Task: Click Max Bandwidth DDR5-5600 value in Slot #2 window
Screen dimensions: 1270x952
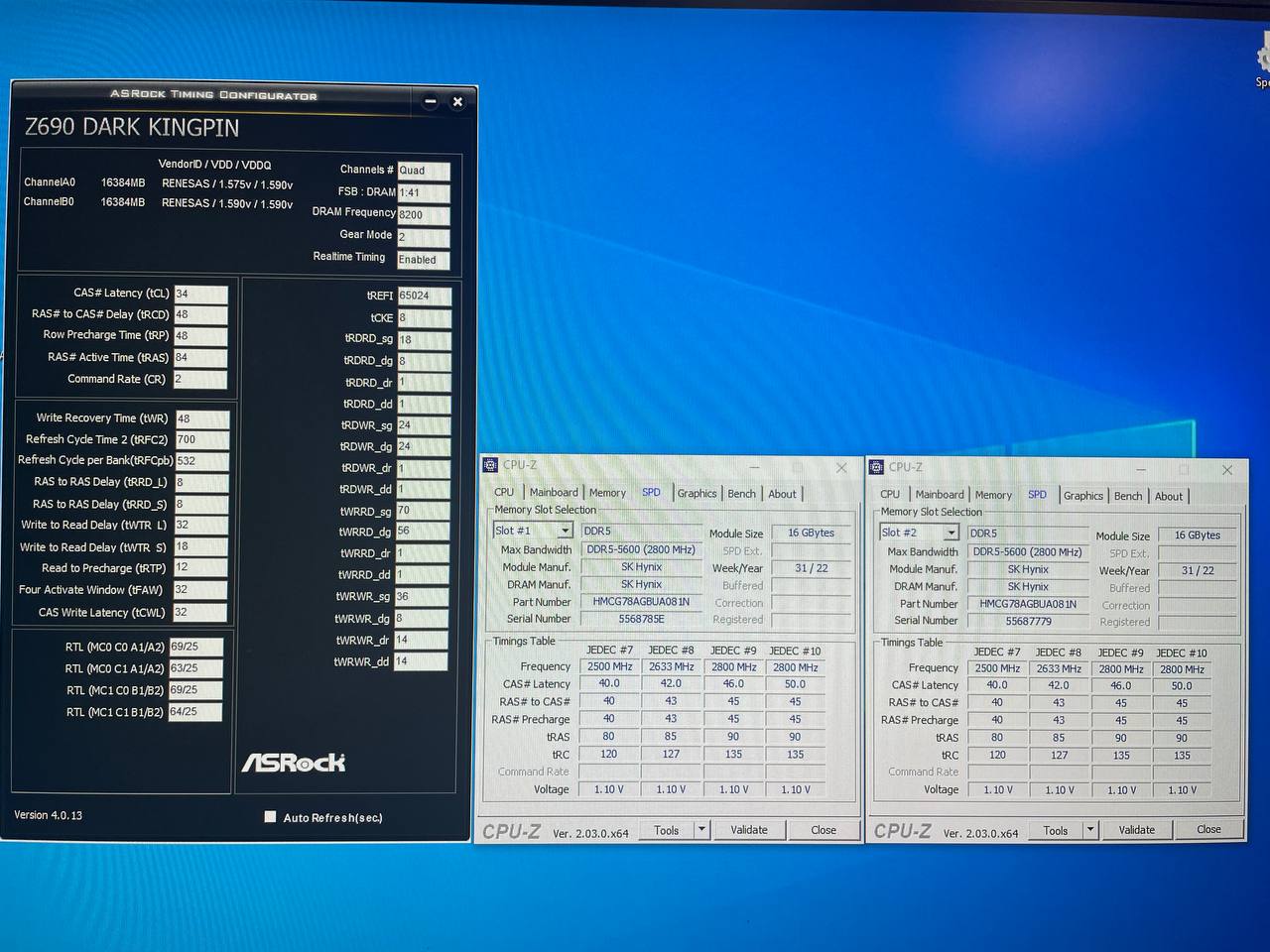Action: (x=1028, y=551)
